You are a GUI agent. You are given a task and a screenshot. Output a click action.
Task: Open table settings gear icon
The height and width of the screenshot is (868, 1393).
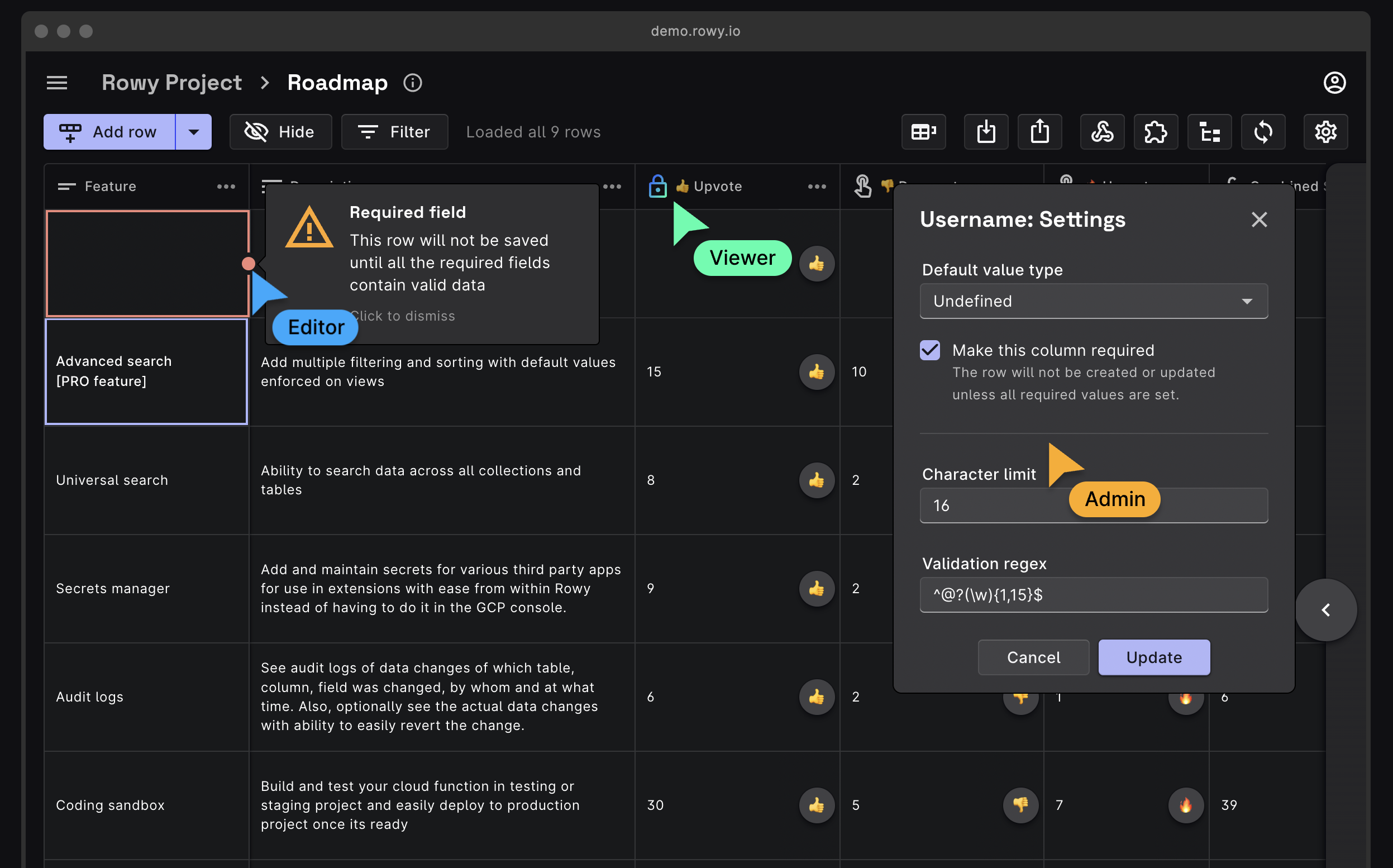pos(1325,132)
